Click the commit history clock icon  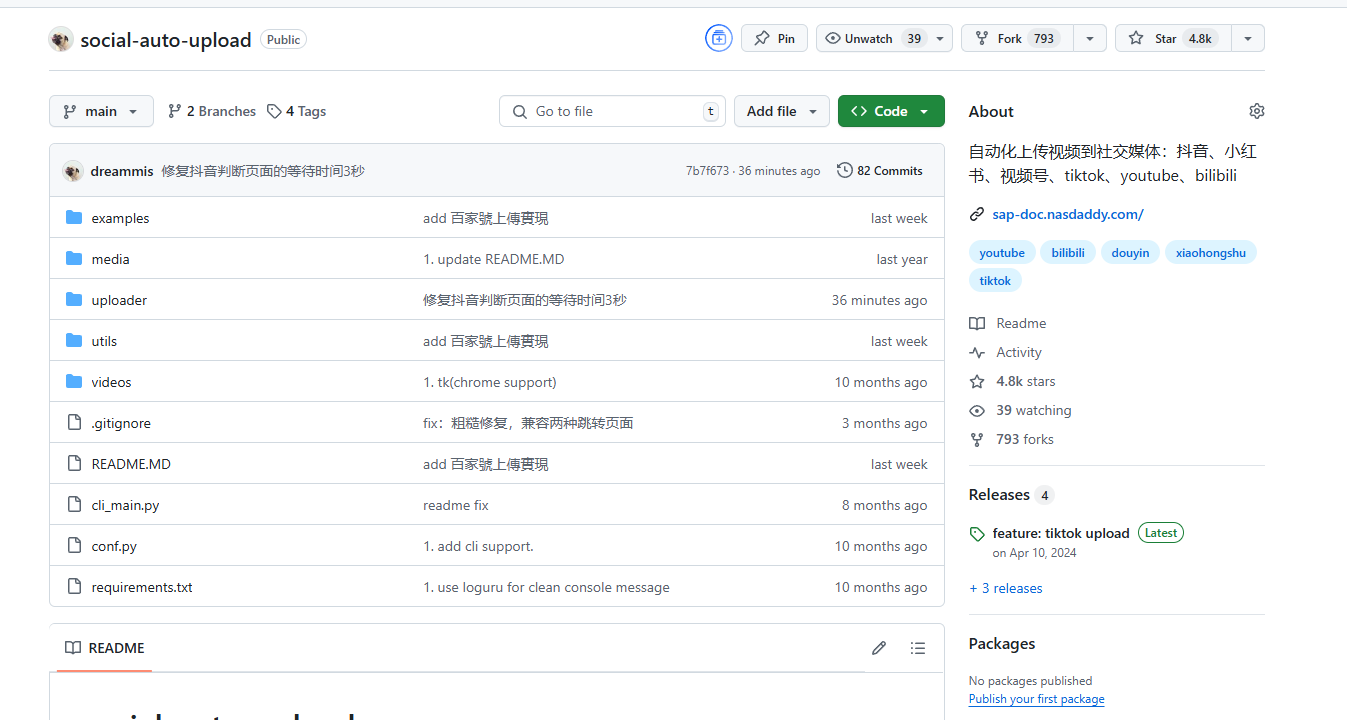[845, 171]
